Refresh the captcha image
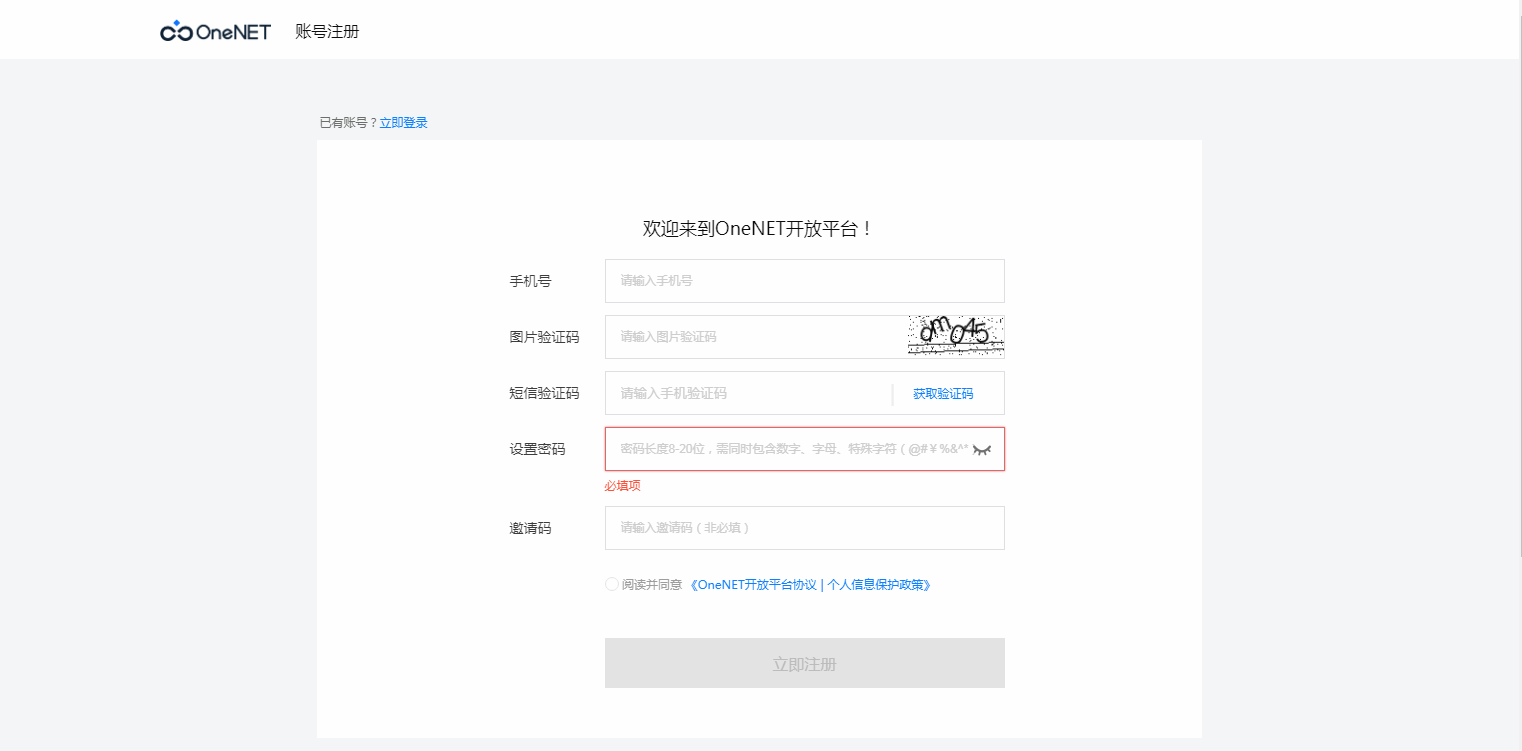1522x751 pixels. 955,336
